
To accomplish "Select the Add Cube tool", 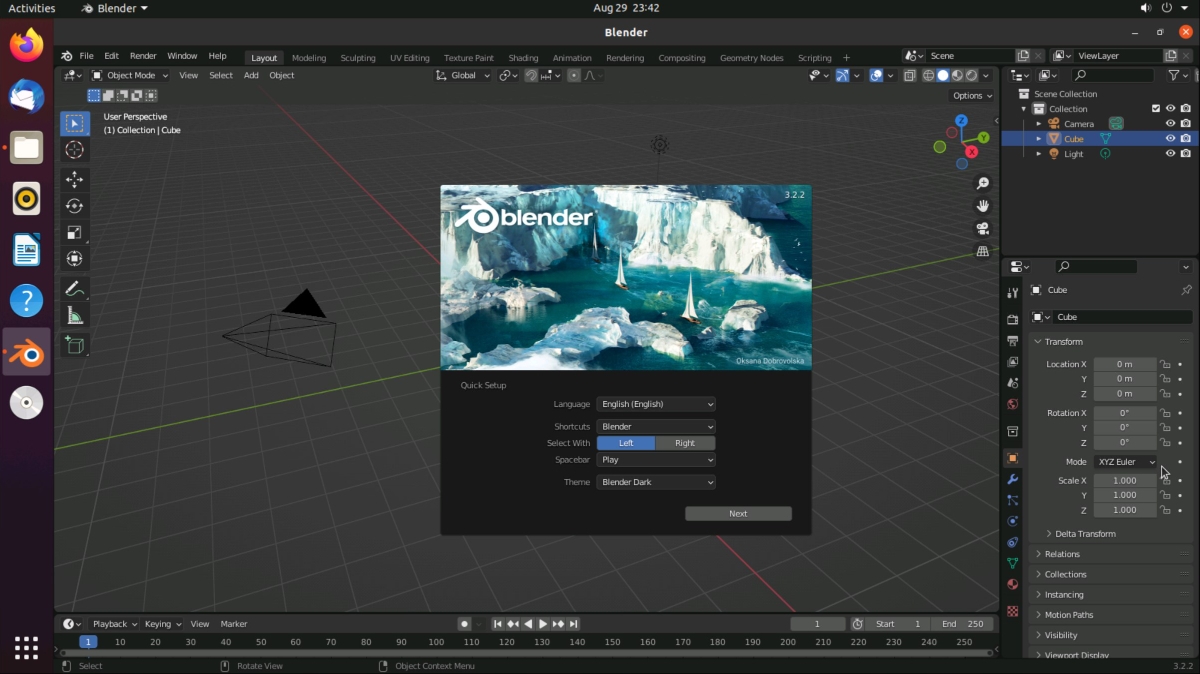I will pyautogui.click(x=74, y=345).
